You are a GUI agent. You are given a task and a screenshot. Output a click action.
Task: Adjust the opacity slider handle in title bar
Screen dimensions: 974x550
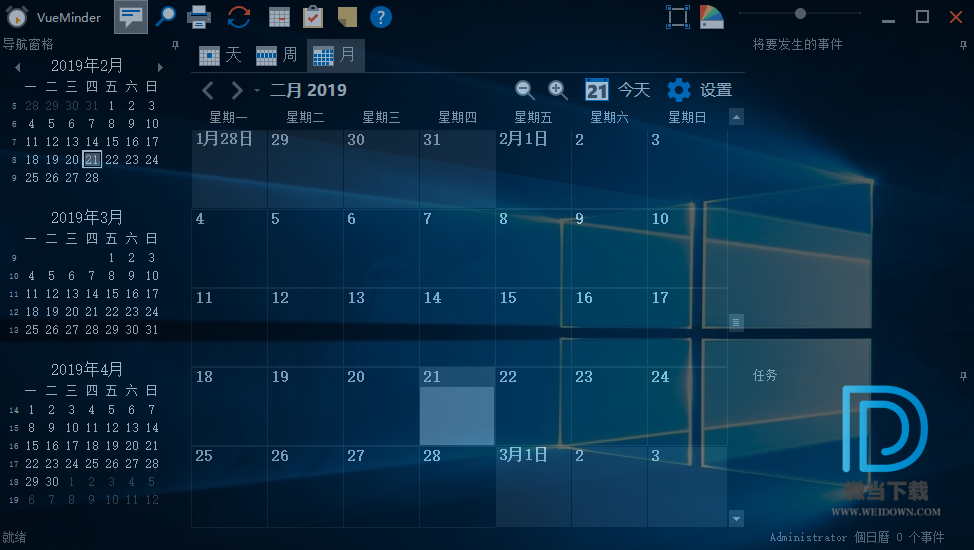pos(800,13)
